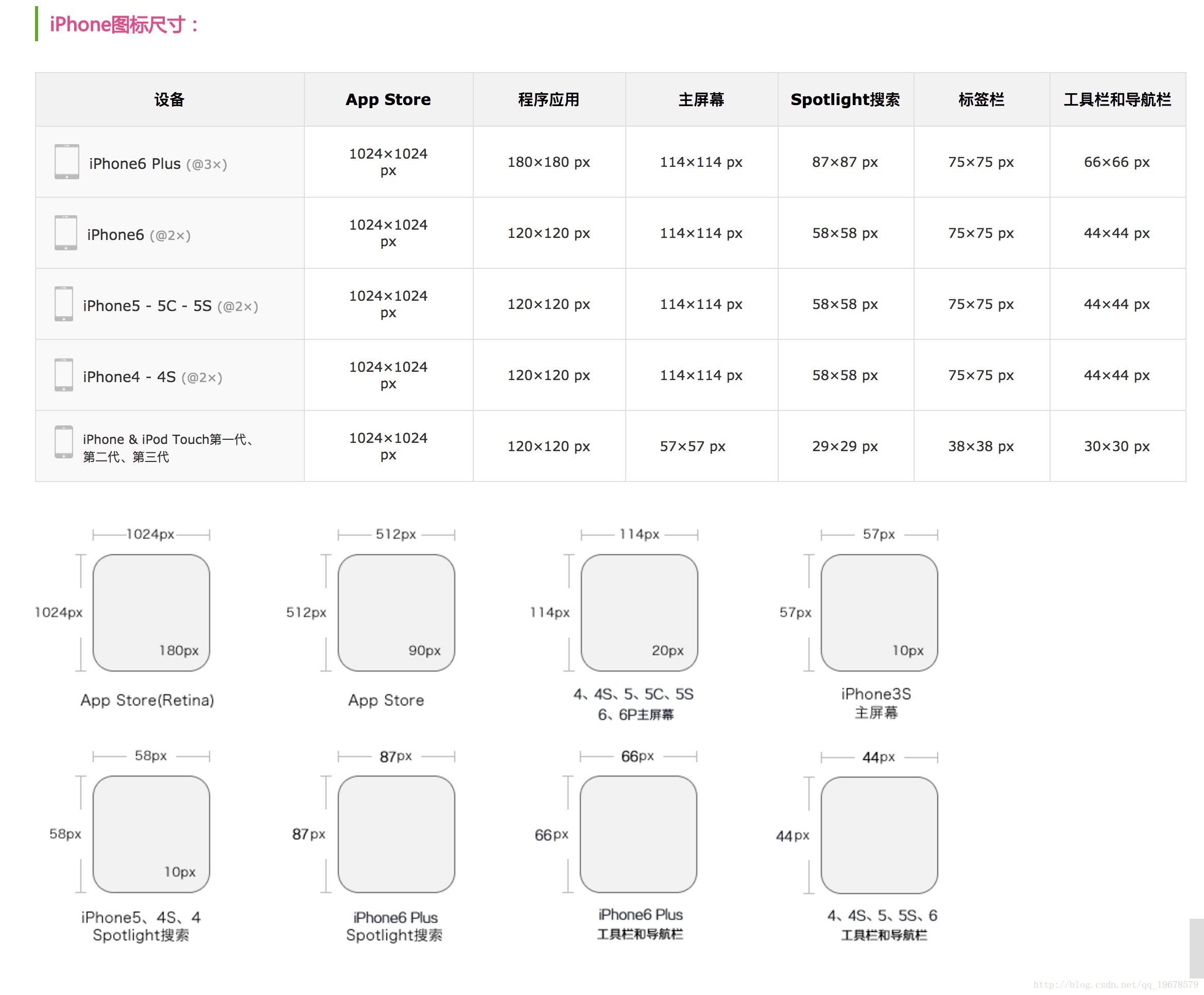Click the App Store column header
This screenshot has height=995, width=1204.
[388, 100]
